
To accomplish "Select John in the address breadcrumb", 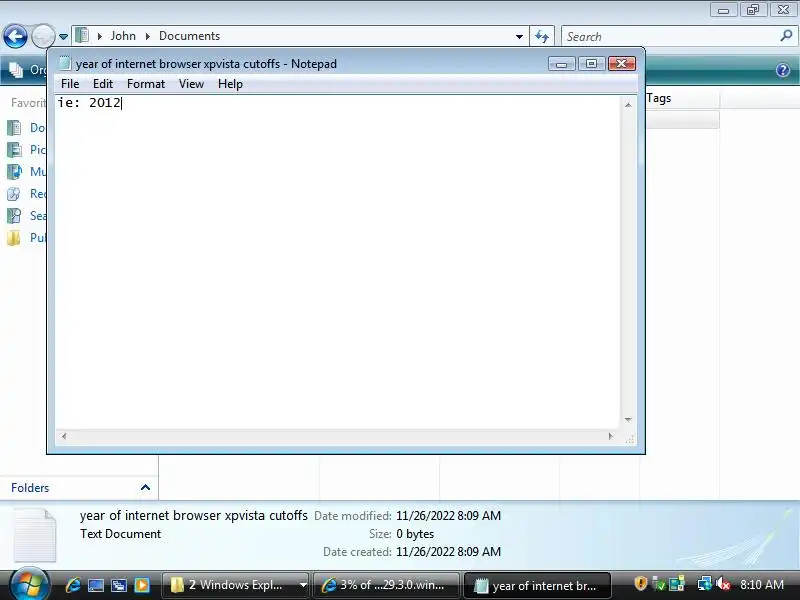I will click(x=123, y=36).
